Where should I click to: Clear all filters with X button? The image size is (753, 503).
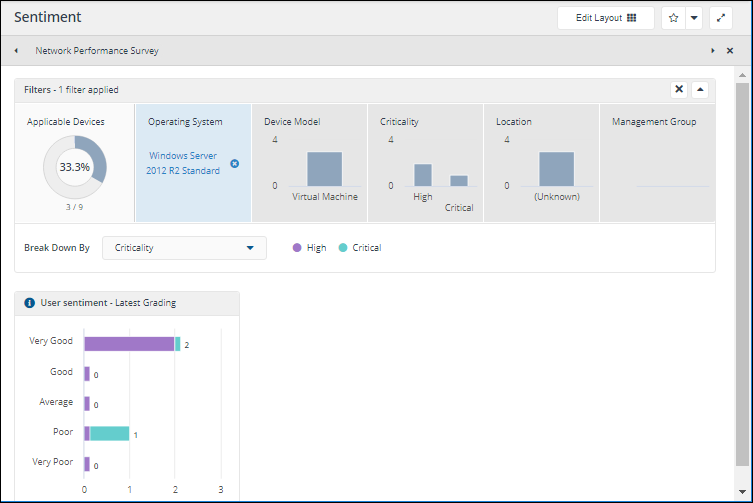679,89
